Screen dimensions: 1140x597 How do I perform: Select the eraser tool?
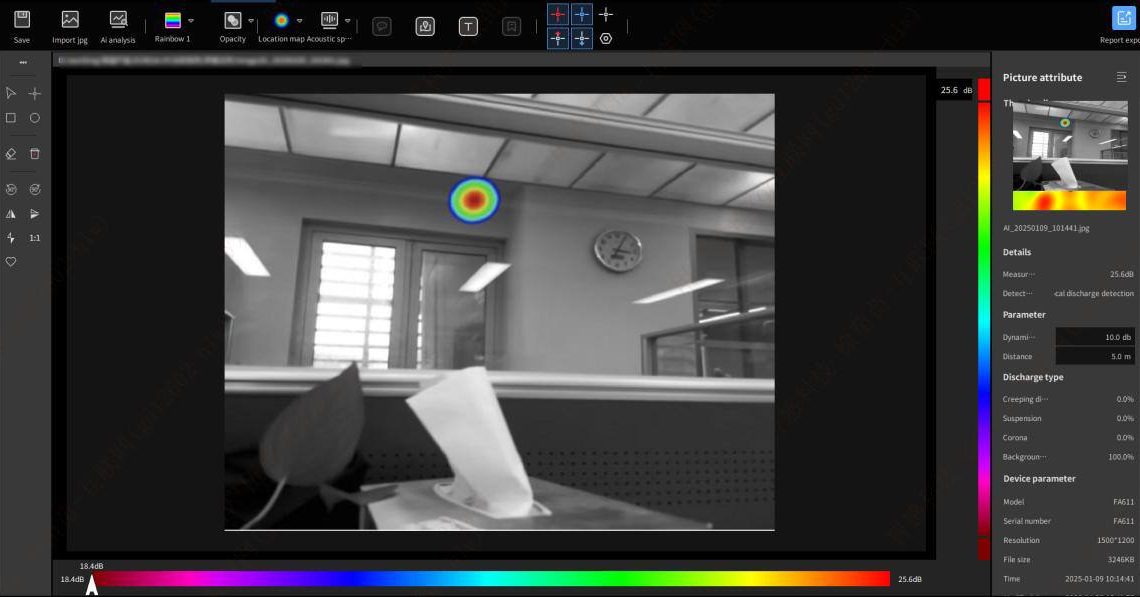(x=11, y=153)
